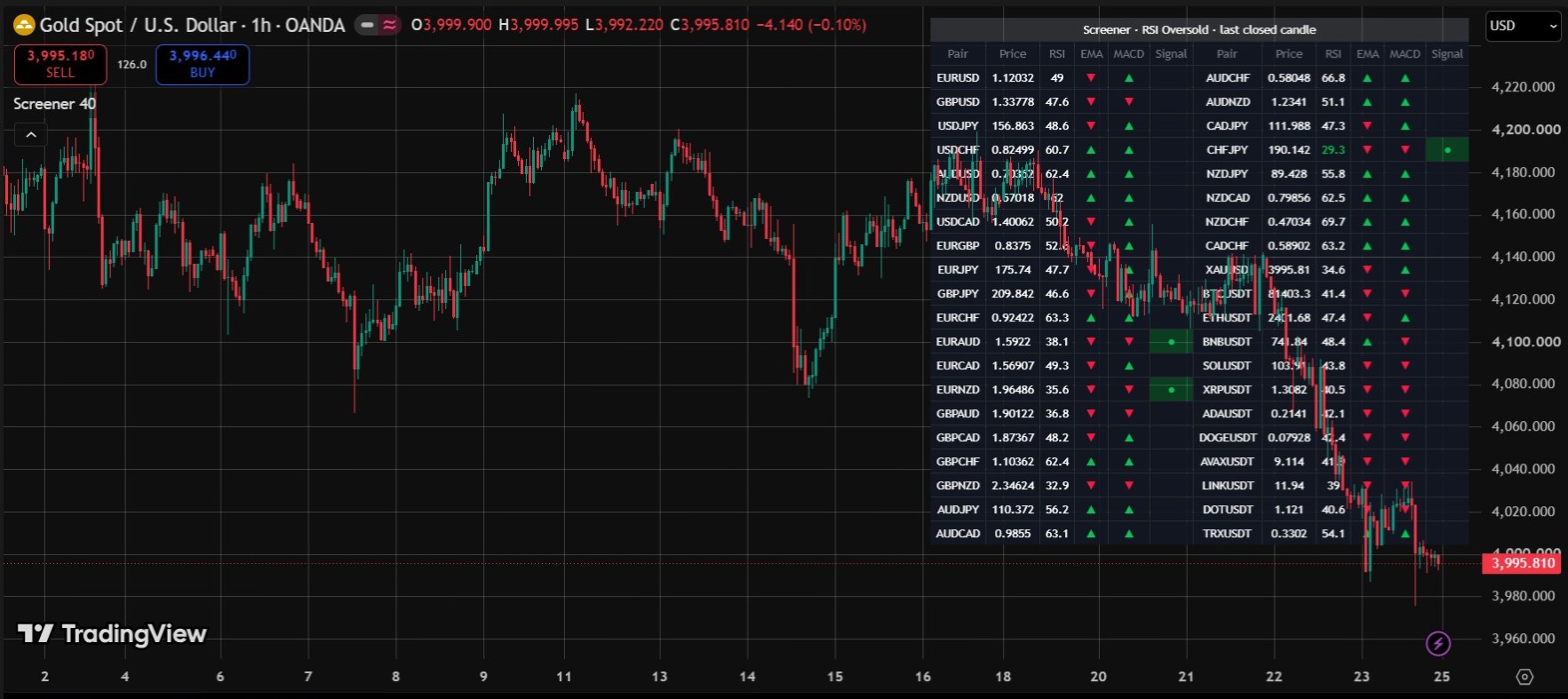Click the 126.0 spread value

point(131,65)
